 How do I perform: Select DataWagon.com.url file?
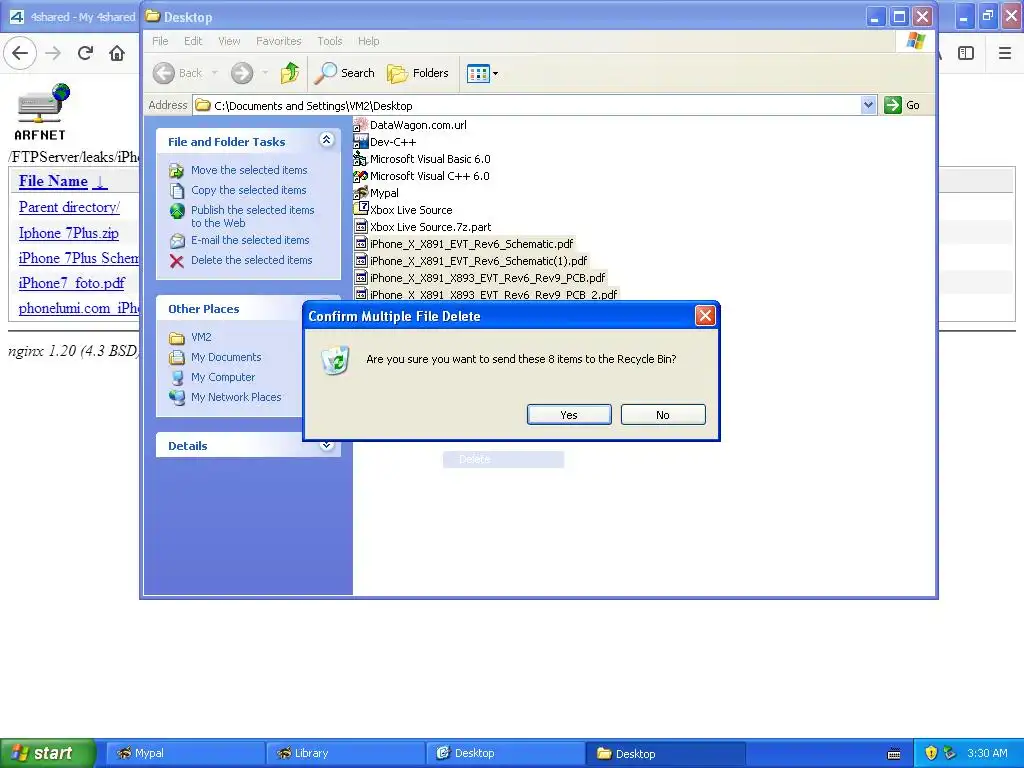coord(418,125)
